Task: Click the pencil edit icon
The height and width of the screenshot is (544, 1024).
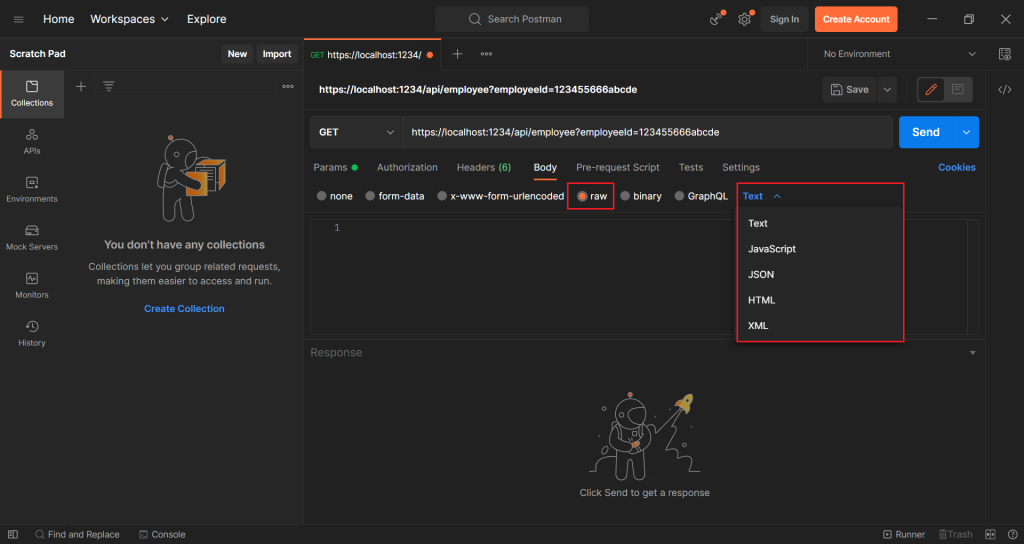Action: pos(931,89)
